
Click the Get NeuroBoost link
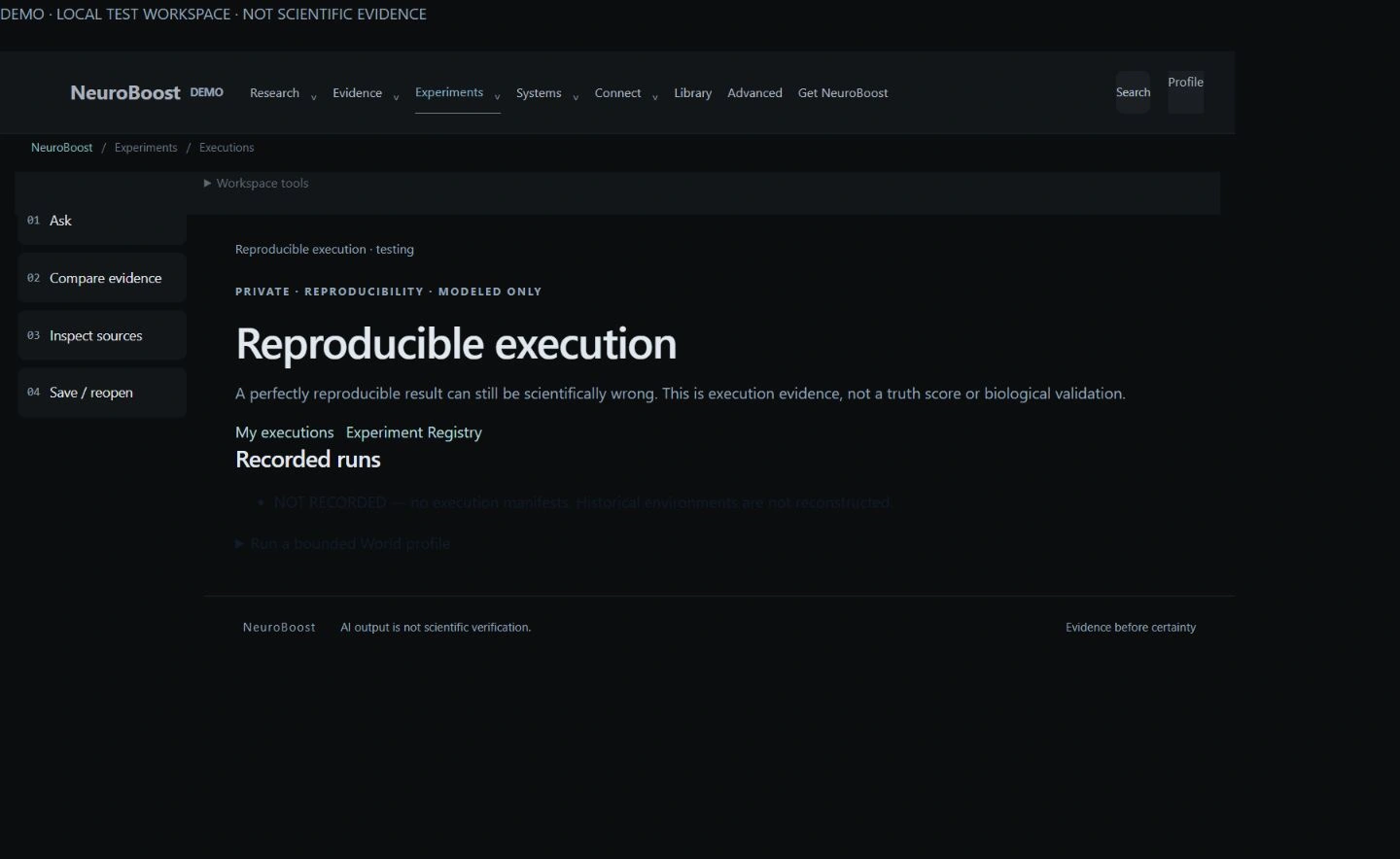(843, 92)
